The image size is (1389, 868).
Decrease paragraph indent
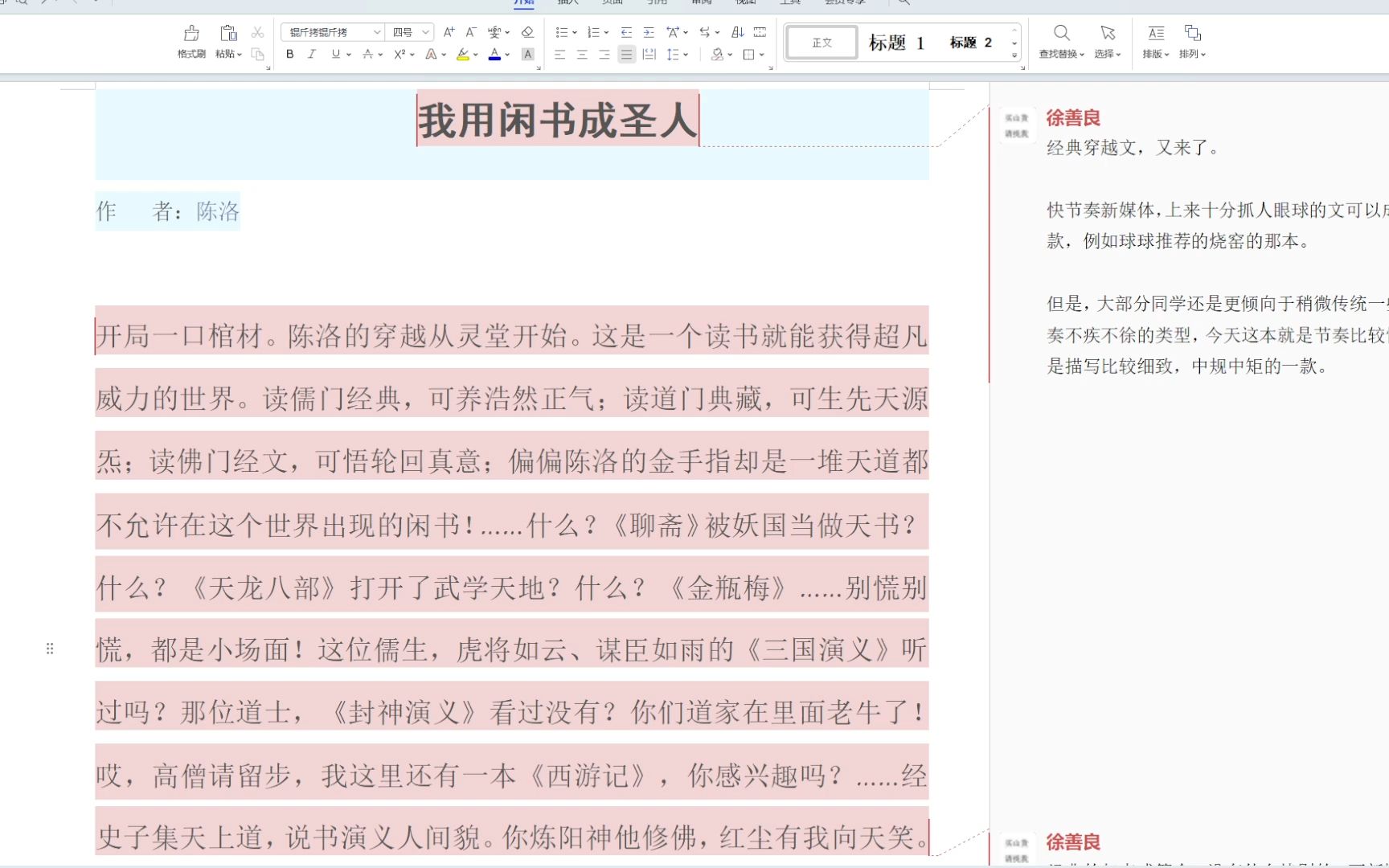(x=626, y=32)
